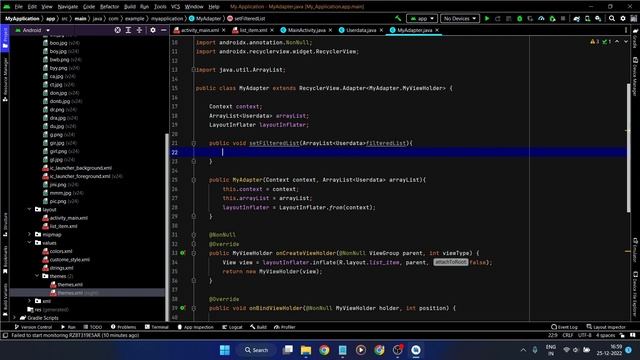Toggle the Gradle side tab on right
640x360 pixels.
(x=635, y=38)
